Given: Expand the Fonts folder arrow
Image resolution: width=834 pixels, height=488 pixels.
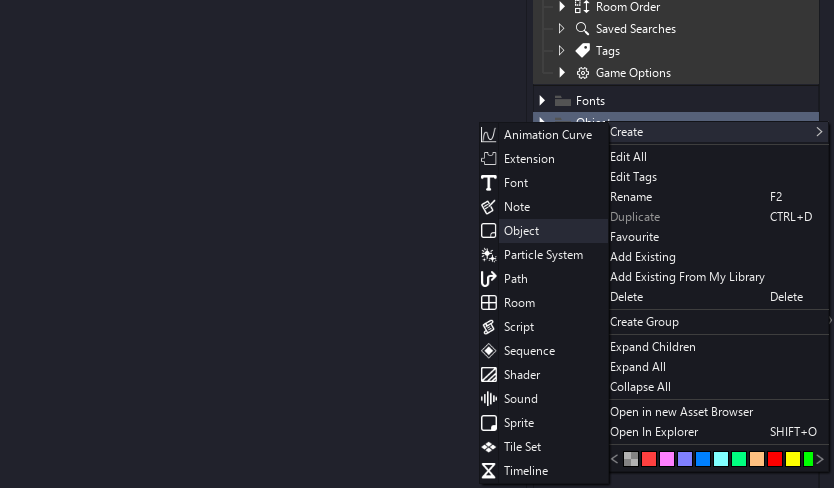Looking at the screenshot, I should pyautogui.click(x=542, y=101).
